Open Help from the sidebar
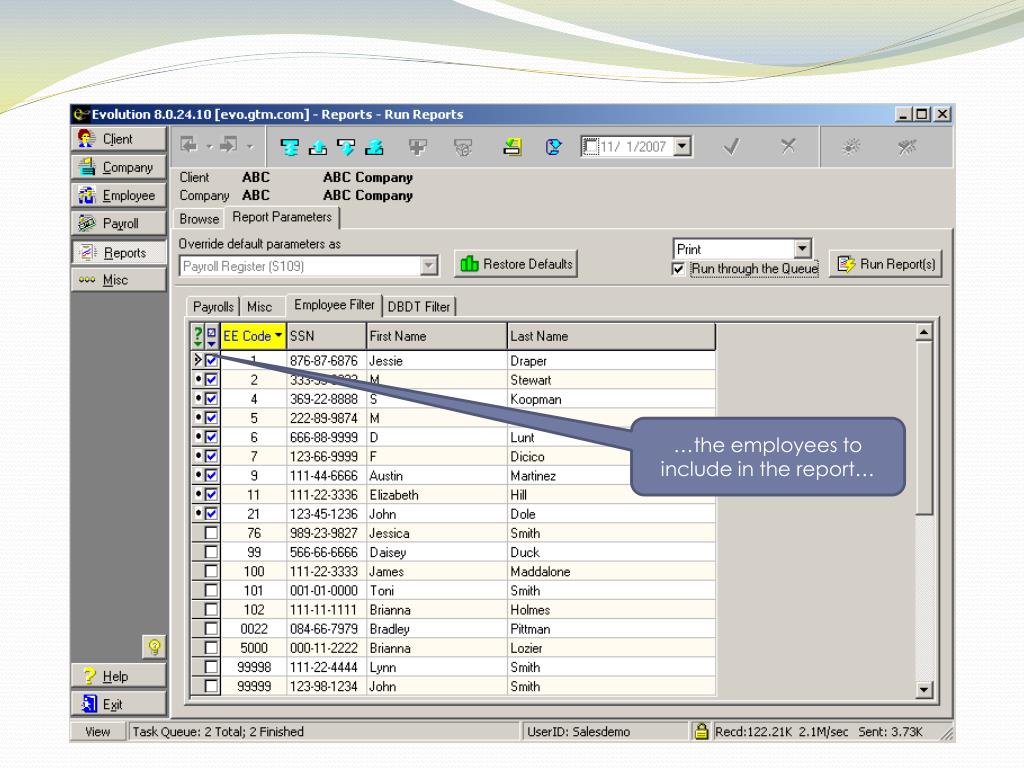Image resolution: width=1024 pixels, height=768 pixels. [119, 676]
